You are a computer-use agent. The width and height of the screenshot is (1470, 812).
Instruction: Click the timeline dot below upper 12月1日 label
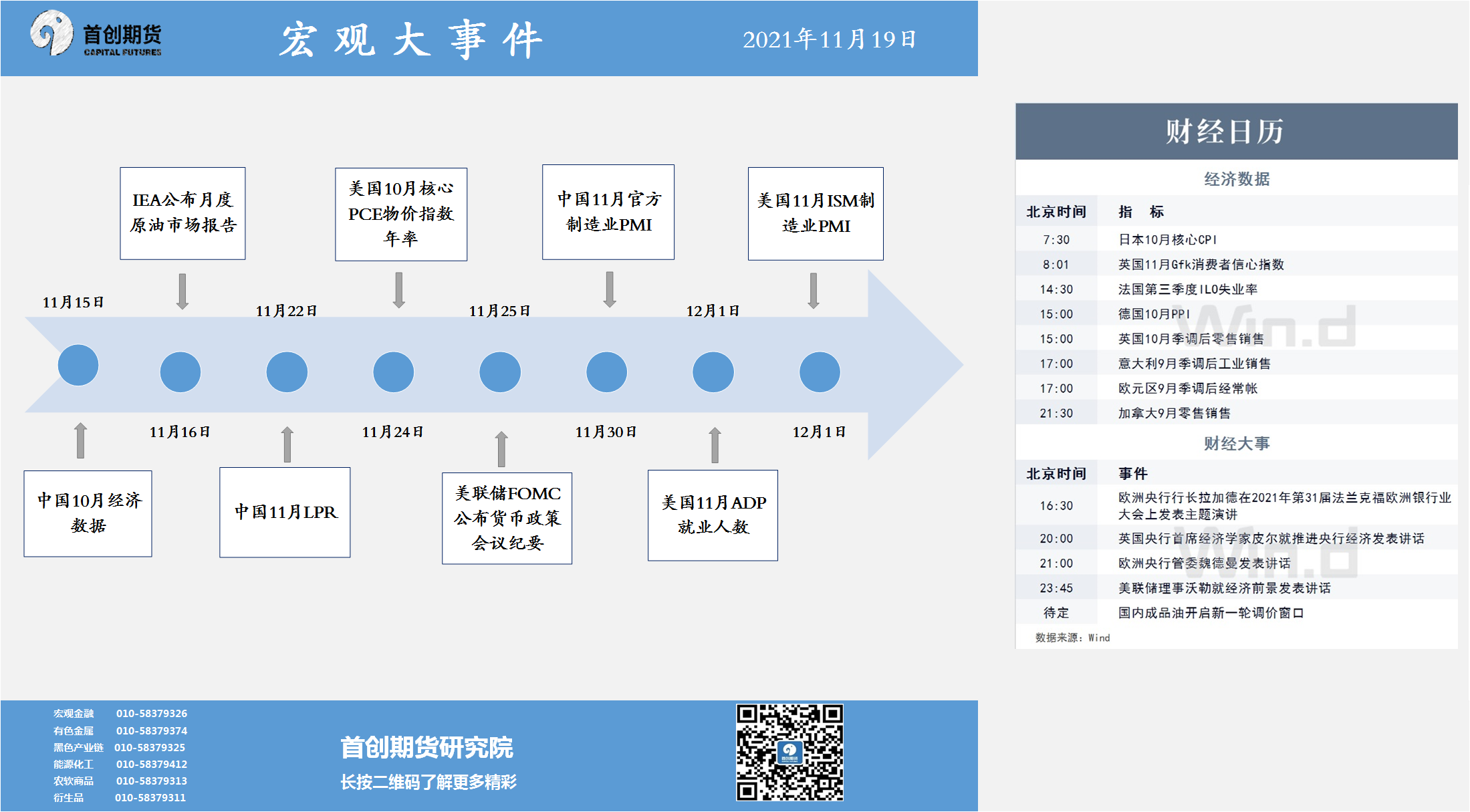pos(713,372)
